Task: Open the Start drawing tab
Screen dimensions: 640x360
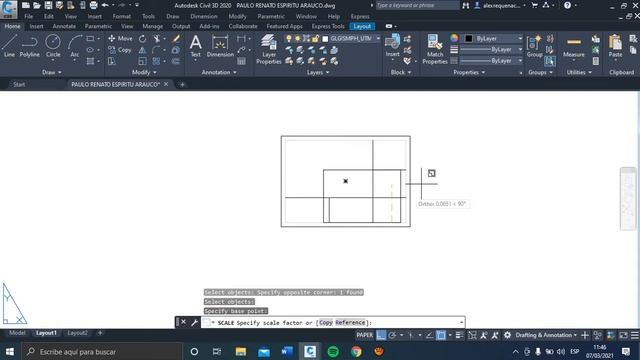Action: coord(19,84)
